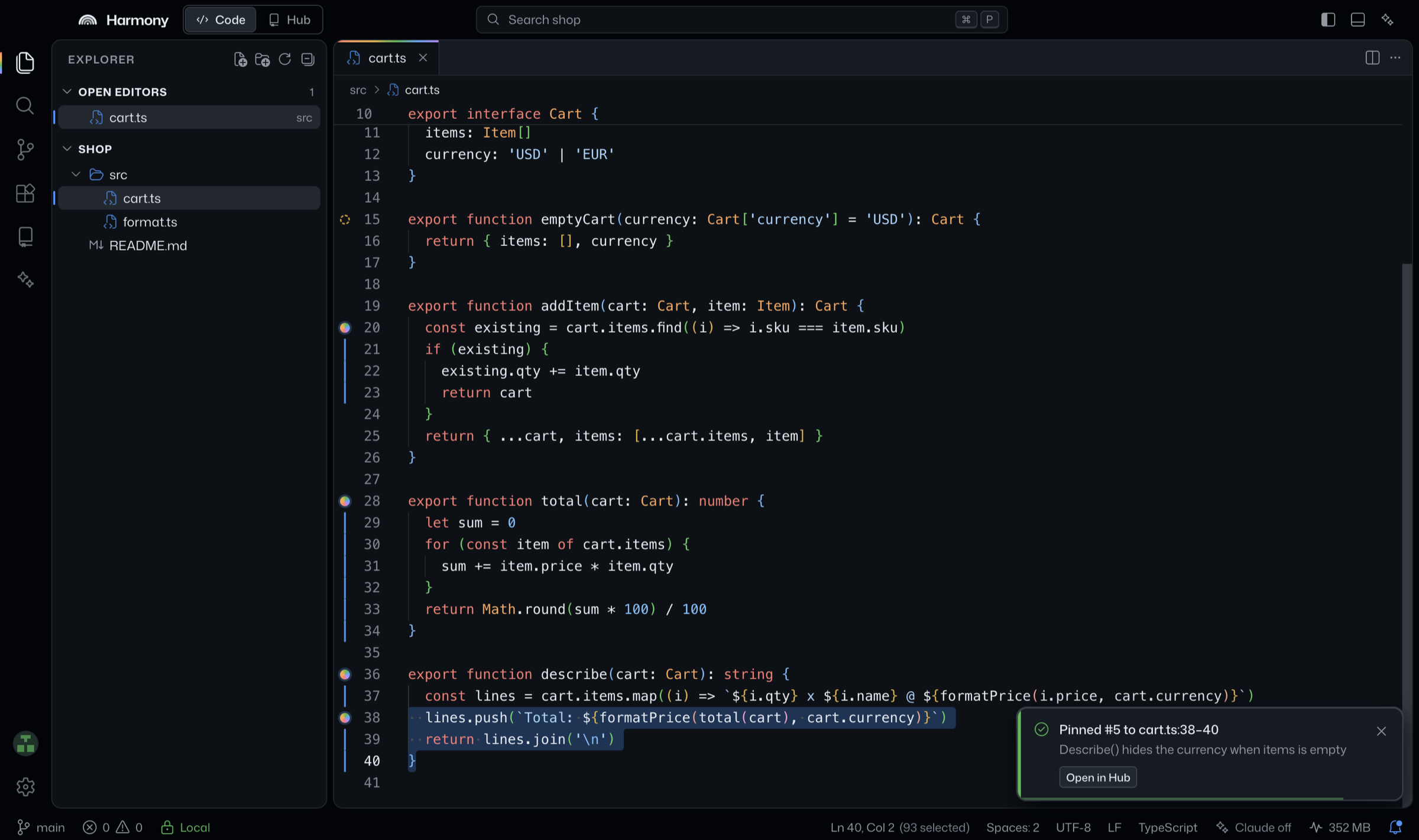Toggle the bottom panel visibility
This screenshot has width=1419, height=840.
[1358, 20]
